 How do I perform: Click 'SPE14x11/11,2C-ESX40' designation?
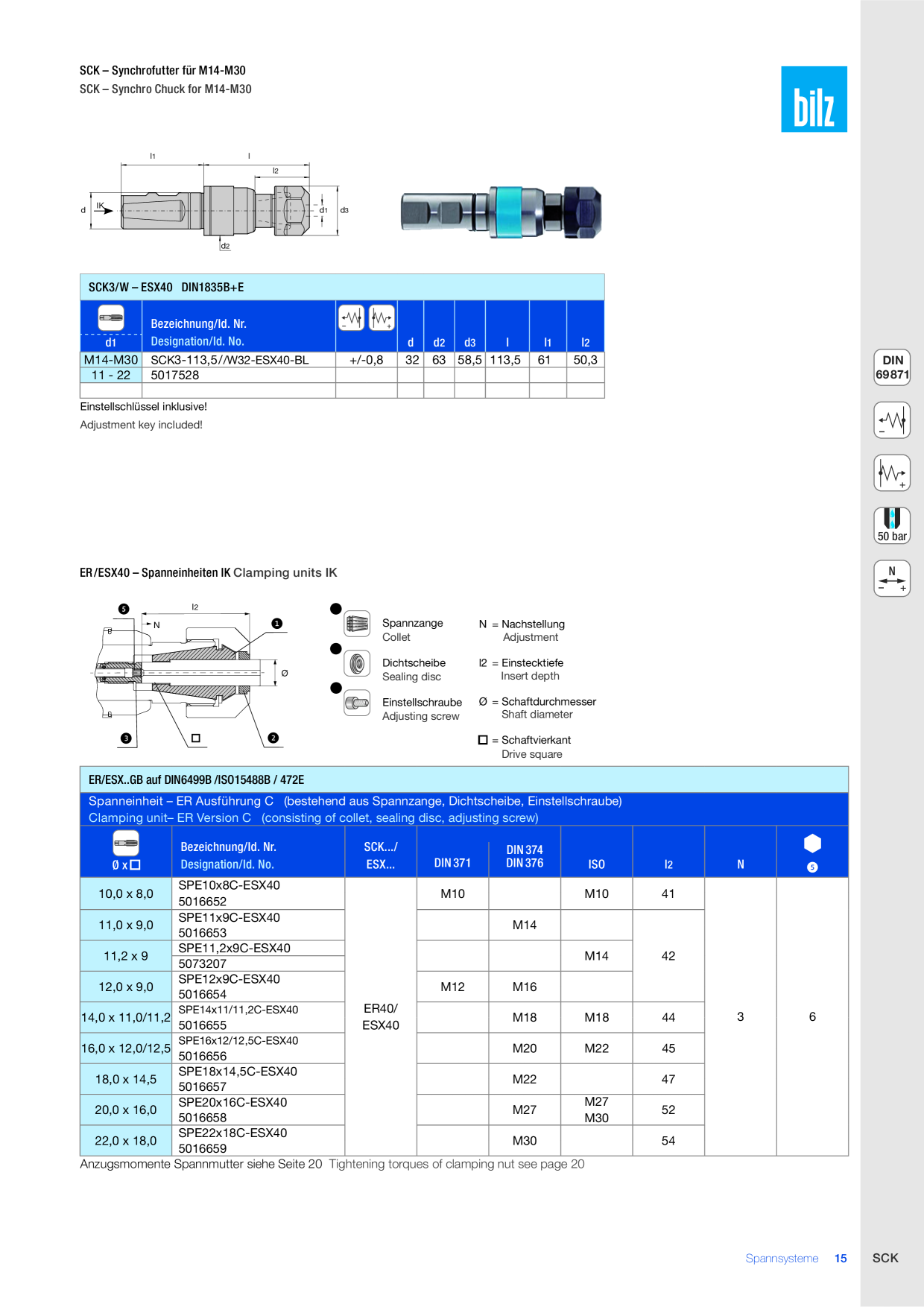tap(238, 1010)
